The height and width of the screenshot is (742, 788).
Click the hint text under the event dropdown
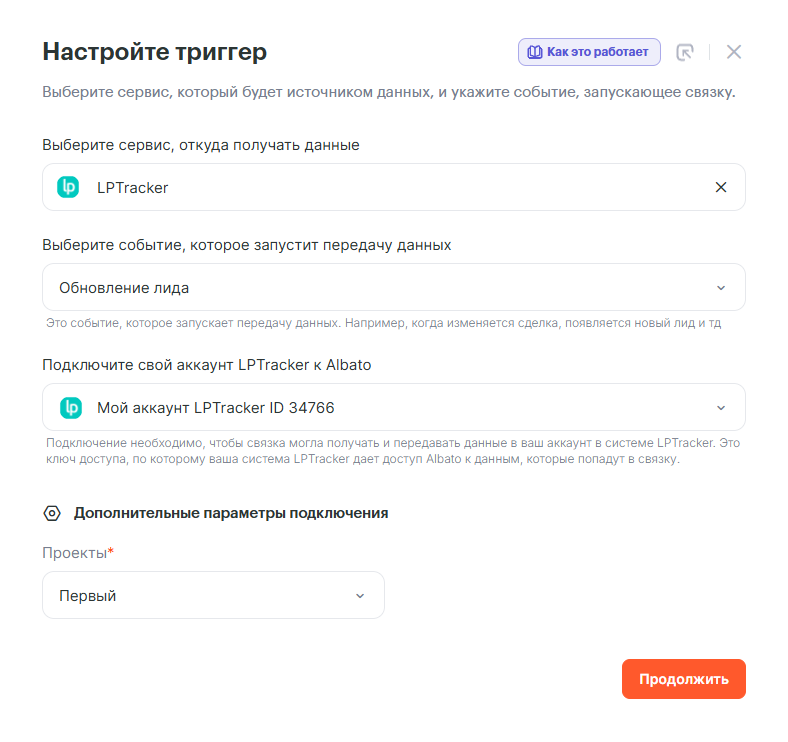coord(384,324)
